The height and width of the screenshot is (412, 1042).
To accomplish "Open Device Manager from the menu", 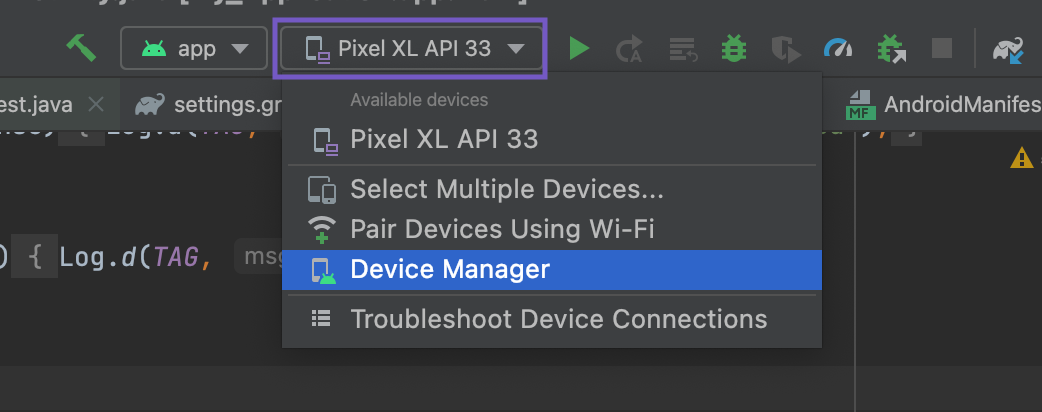I will (x=450, y=269).
